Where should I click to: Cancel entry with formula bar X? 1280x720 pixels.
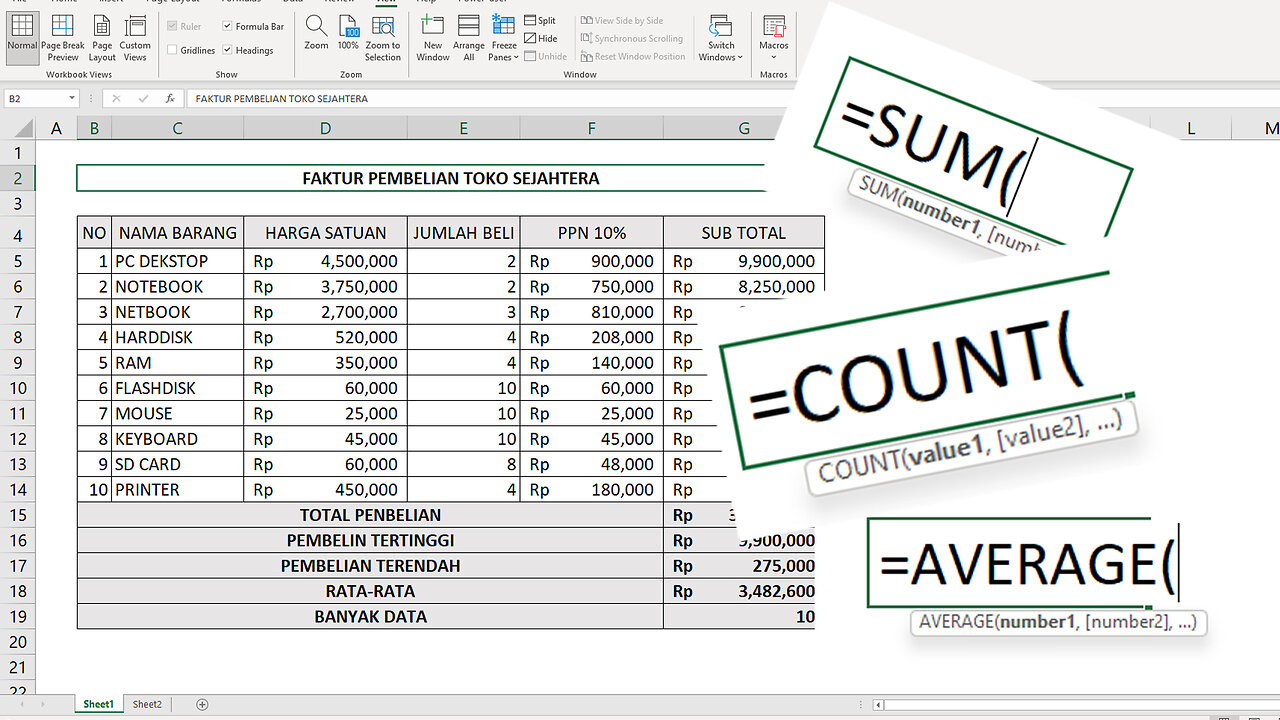pos(117,99)
